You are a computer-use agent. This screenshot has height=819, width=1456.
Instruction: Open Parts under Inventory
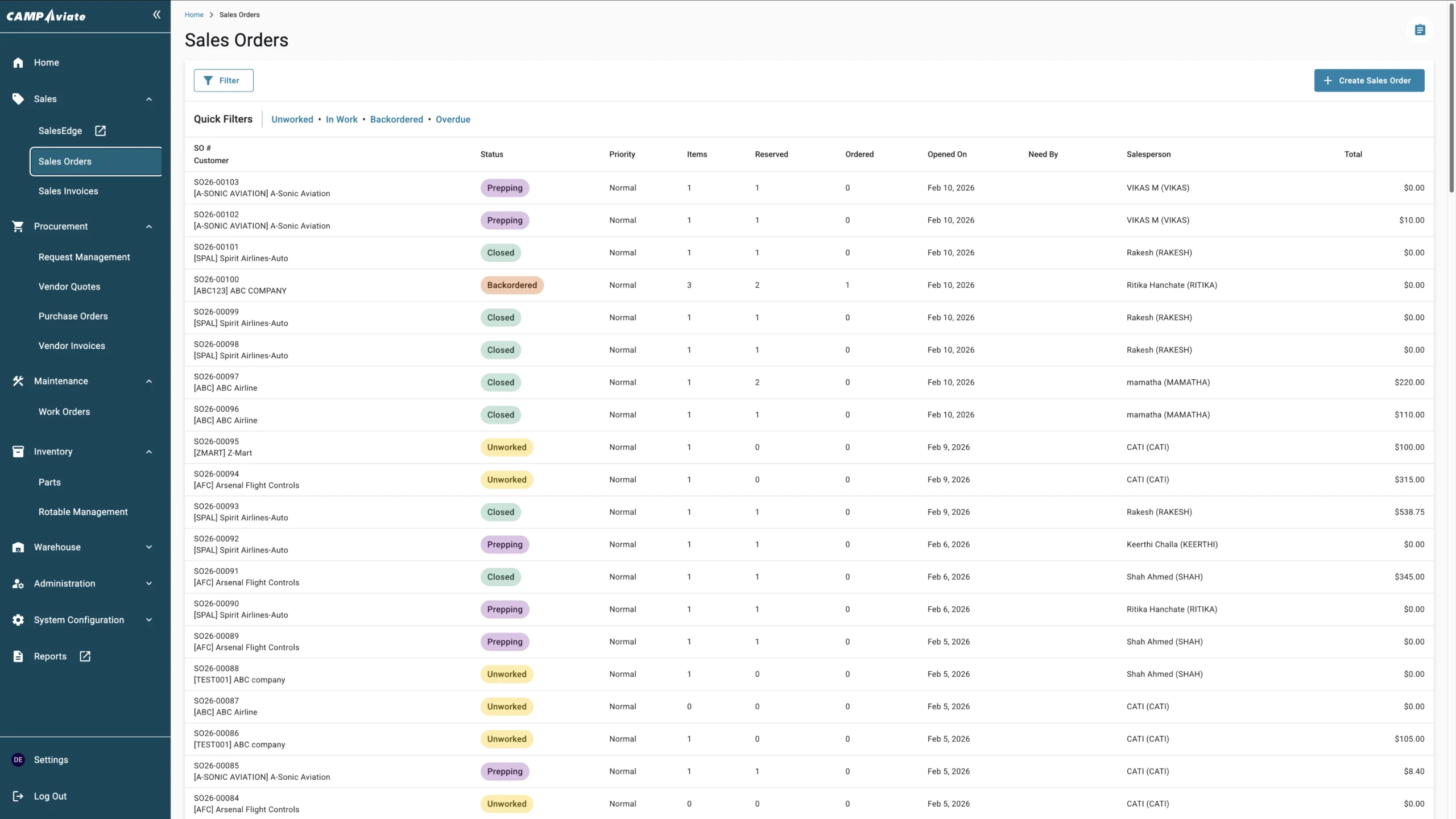point(49,482)
